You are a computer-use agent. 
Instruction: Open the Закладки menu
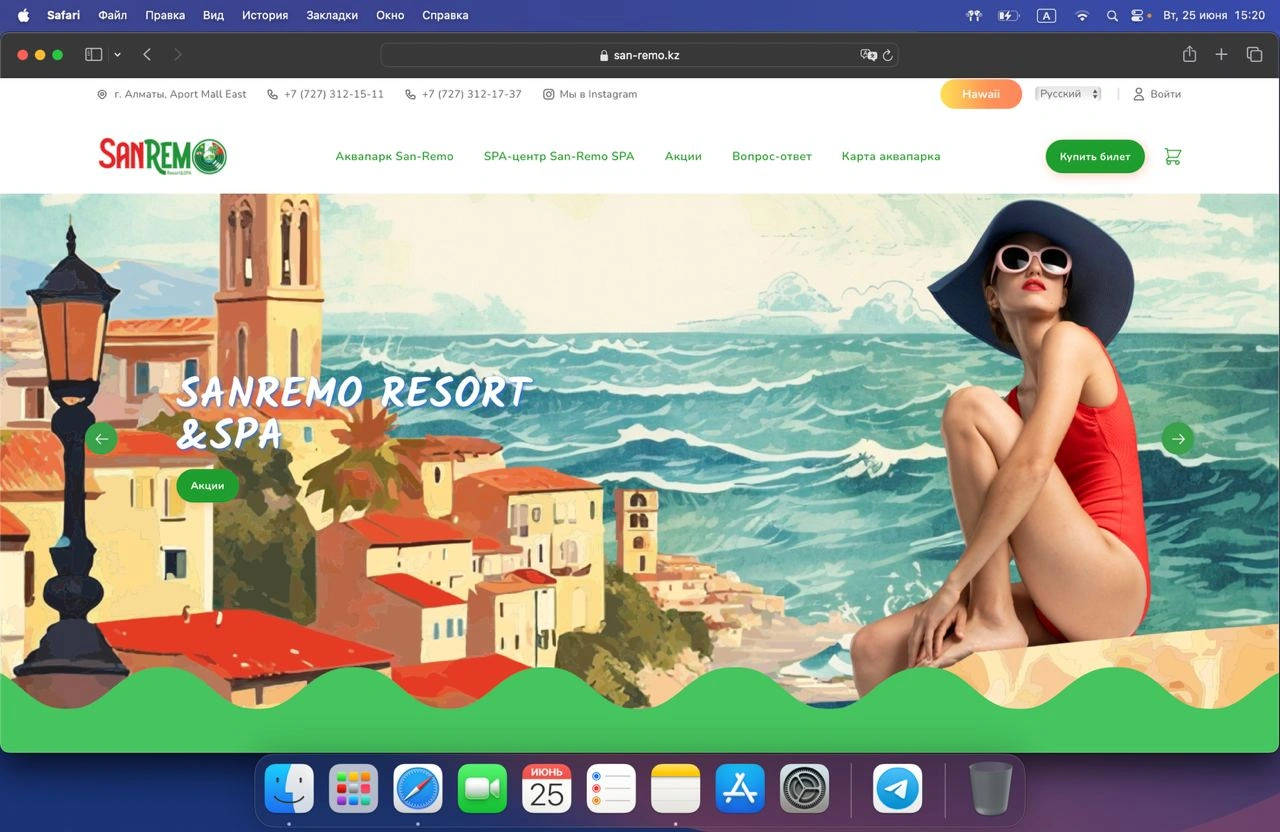332,15
